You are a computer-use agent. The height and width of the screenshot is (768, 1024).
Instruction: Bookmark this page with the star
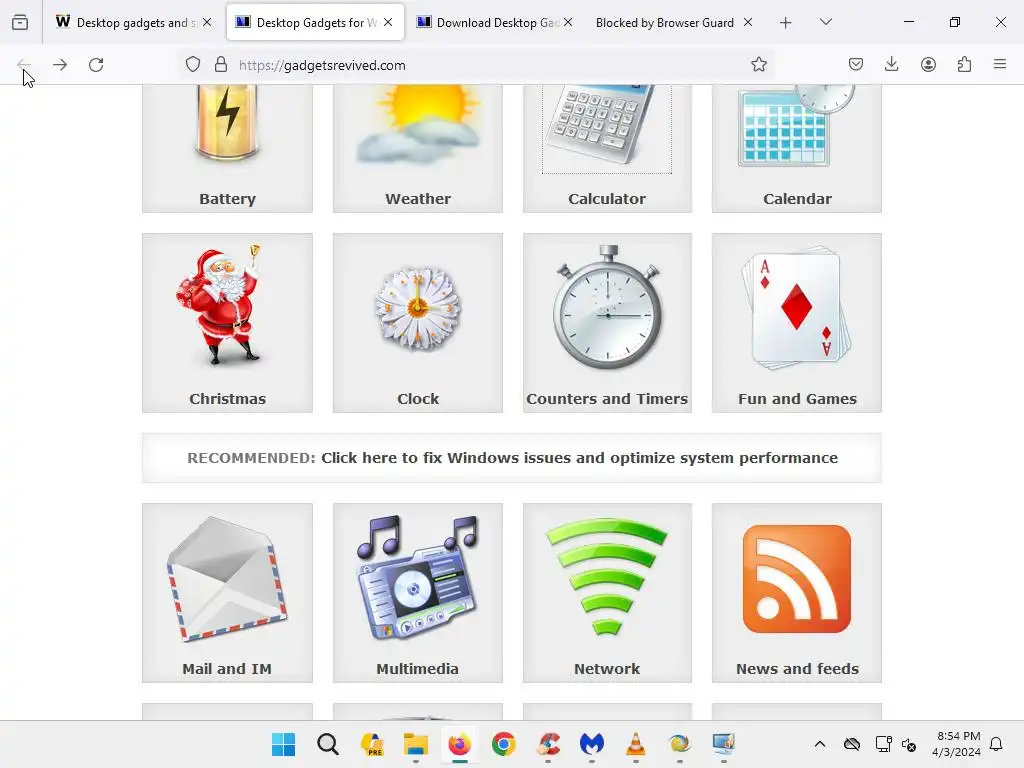coord(758,65)
